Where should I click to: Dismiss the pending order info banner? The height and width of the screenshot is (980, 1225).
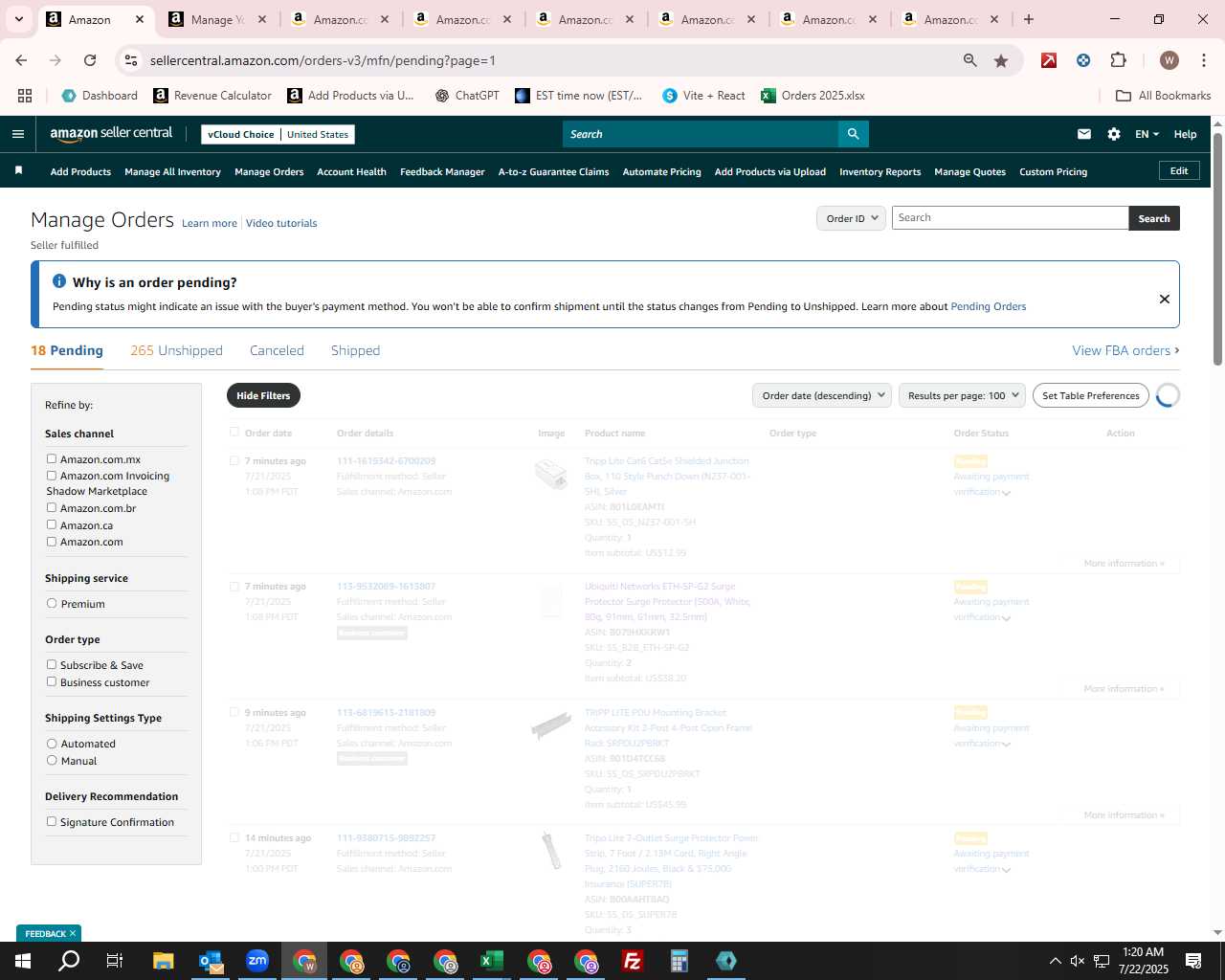pos(1165,299)
